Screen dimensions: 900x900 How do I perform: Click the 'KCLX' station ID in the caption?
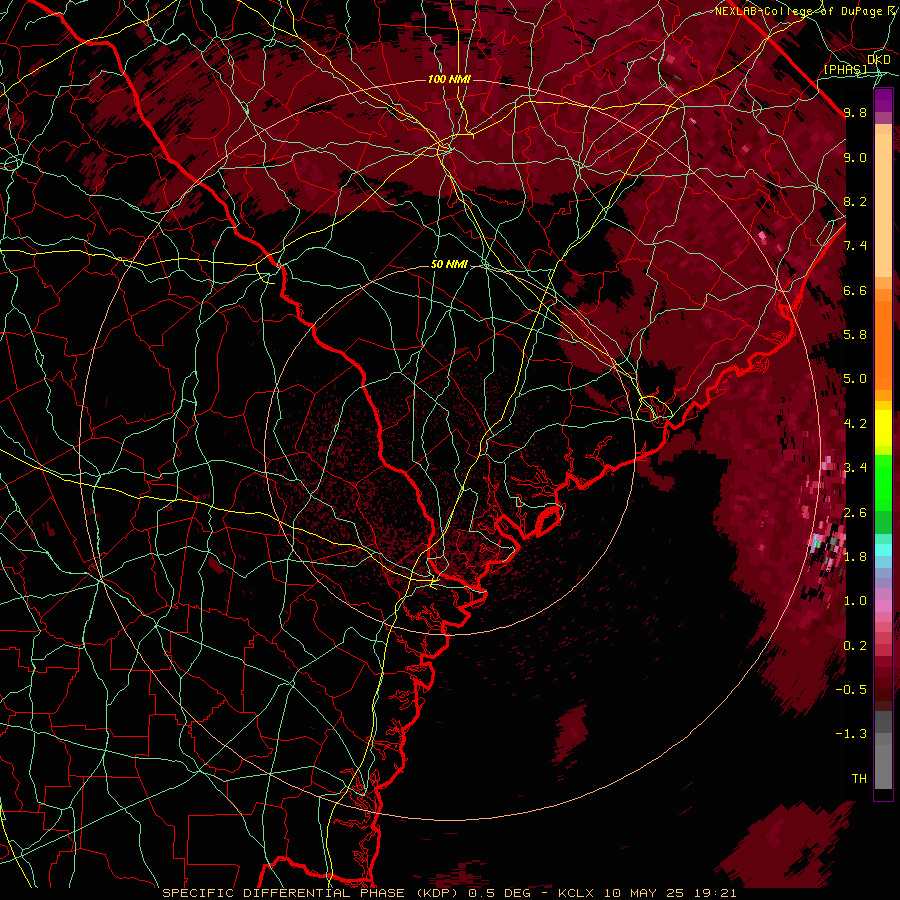point(578,893)
